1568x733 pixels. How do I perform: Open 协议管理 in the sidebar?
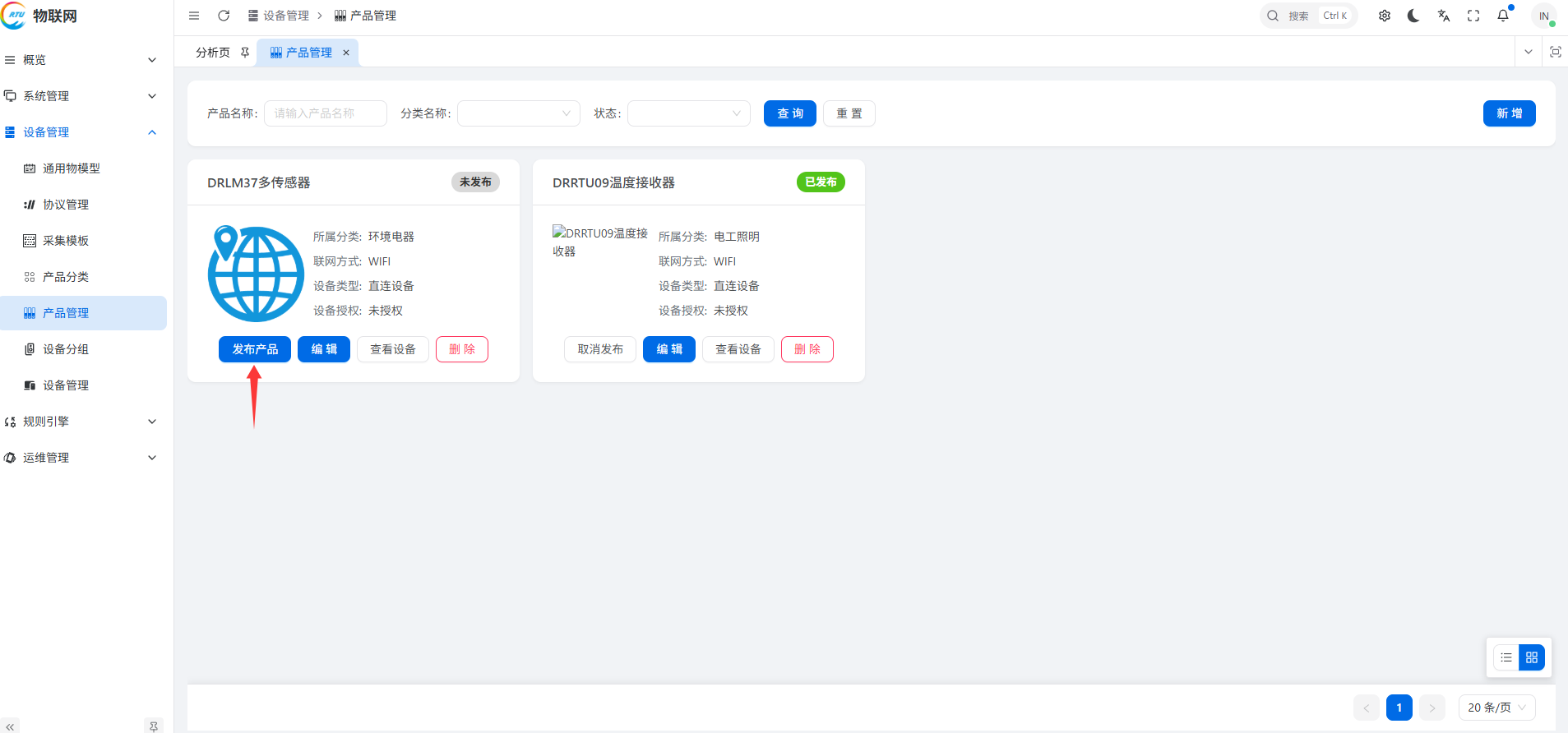[83, 205]
